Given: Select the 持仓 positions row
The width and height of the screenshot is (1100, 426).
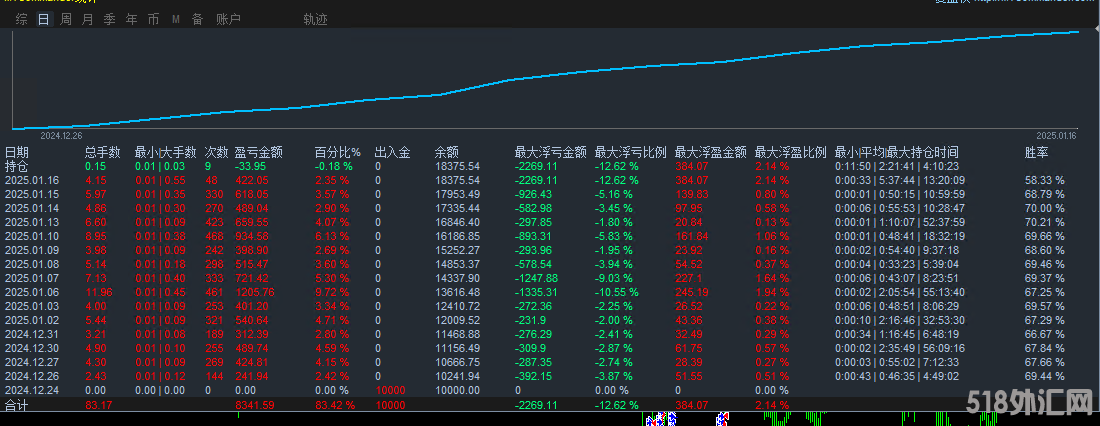Looking at the screenshot, I should pos(17,166).
